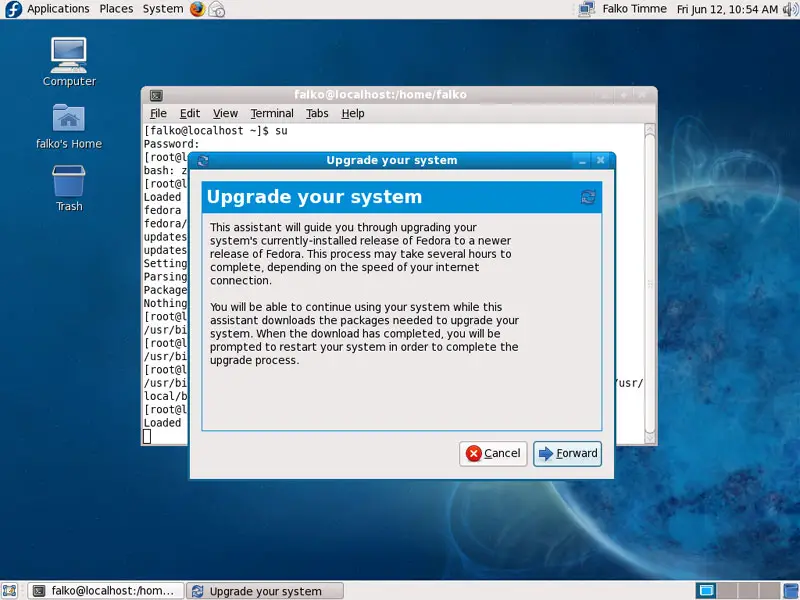Minimize the Upgrade your system dialog
This screenshot has height=600, width=800.
click(582, 161)
